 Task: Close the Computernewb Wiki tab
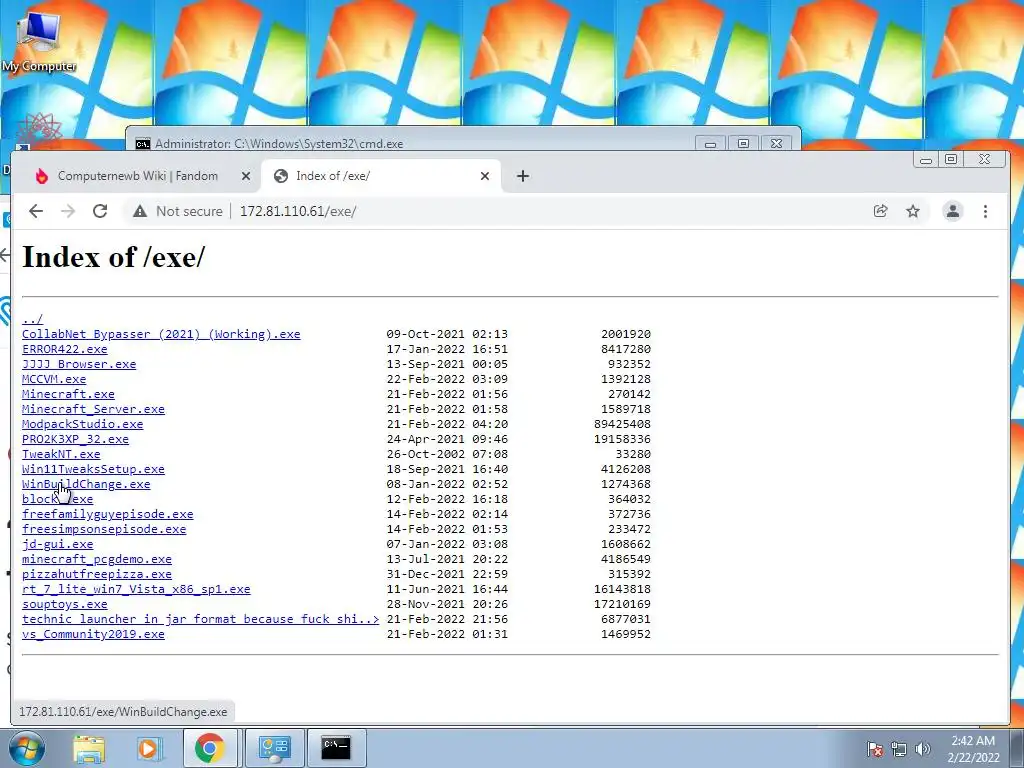pos(246,176)
